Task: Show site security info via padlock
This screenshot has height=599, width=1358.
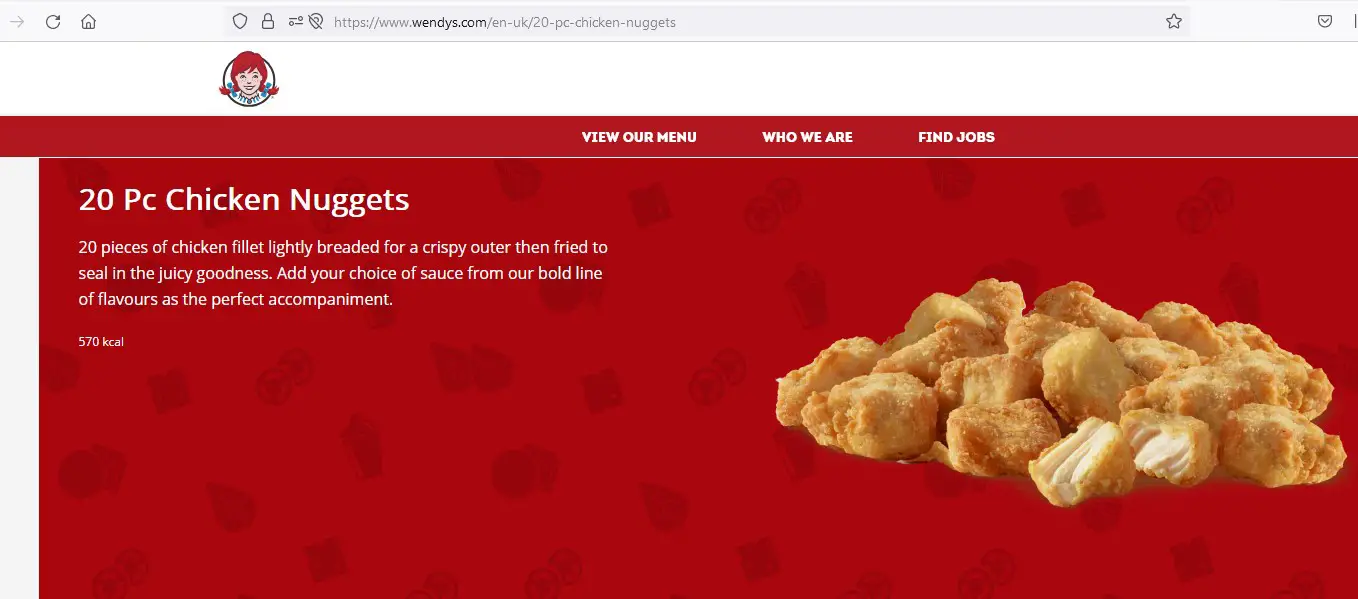Action: pyautogui.click(x=267, y=21)
